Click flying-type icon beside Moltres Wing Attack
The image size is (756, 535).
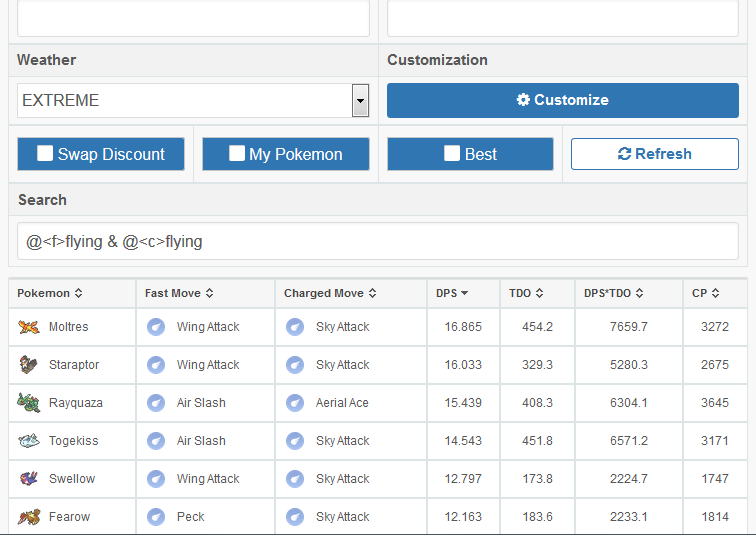[x=156, y=327]
